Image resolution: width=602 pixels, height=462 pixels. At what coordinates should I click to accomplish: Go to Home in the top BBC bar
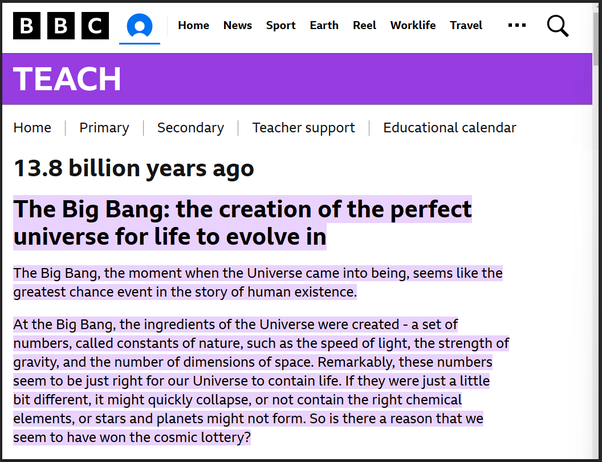point(193,26)
